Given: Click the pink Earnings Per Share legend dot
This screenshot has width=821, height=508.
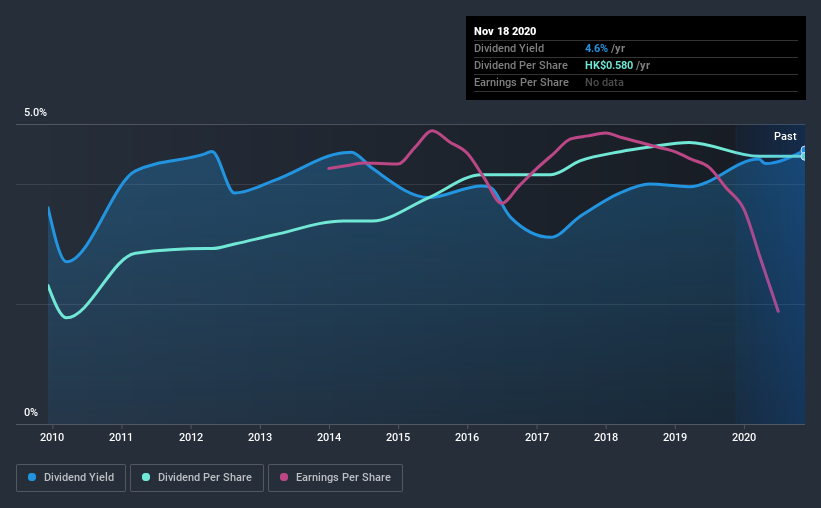Looking at the screenshot, I should tap(284, 477).
